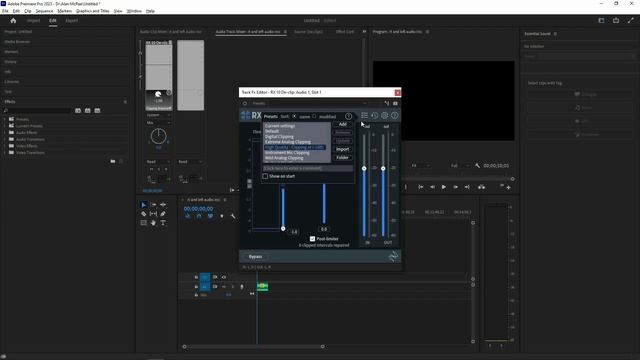Click the Folder preset button
640x360 pixels.
click(342, 158)
